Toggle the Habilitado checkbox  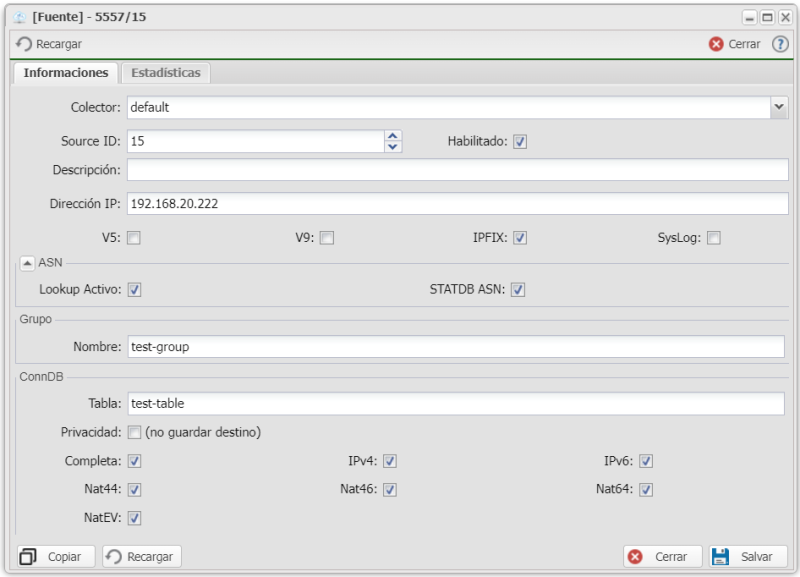520,142
